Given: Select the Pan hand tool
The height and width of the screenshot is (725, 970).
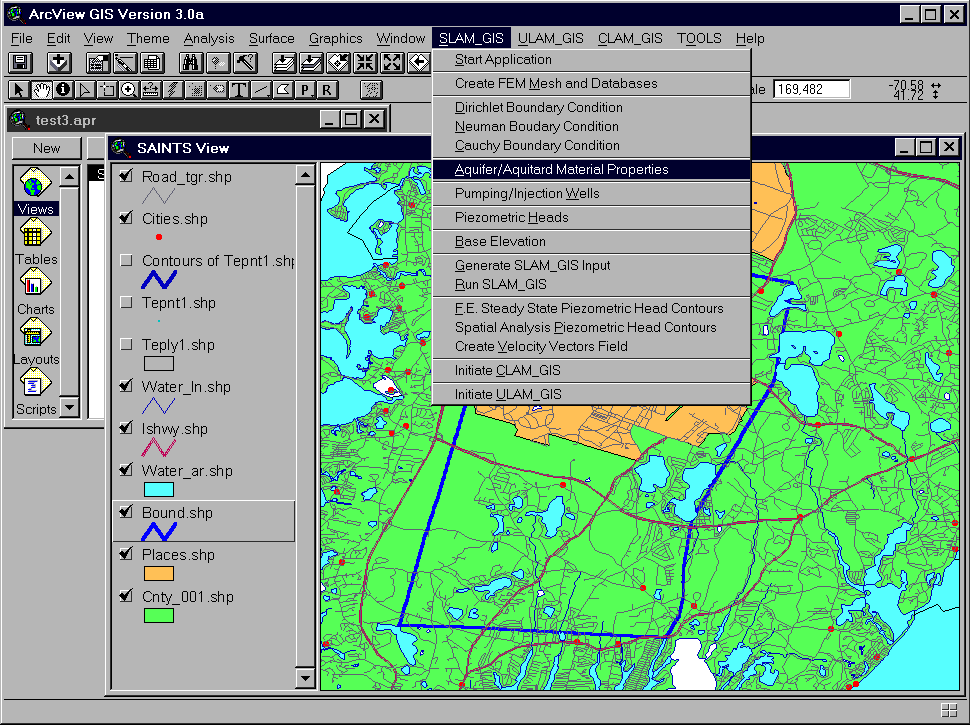Looking at the screenshot, I should click(41, 90).
